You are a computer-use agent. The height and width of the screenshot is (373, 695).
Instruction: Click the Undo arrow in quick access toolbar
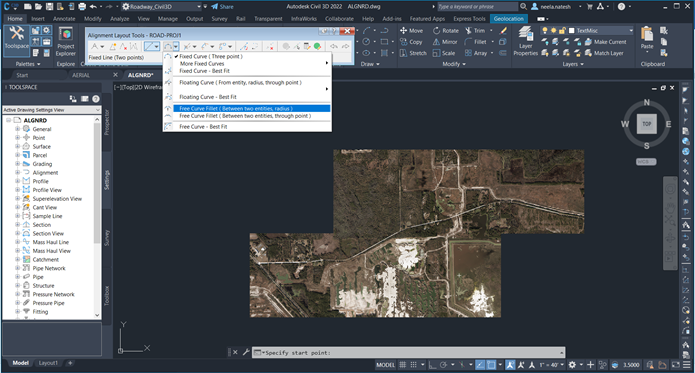[93, 6]
